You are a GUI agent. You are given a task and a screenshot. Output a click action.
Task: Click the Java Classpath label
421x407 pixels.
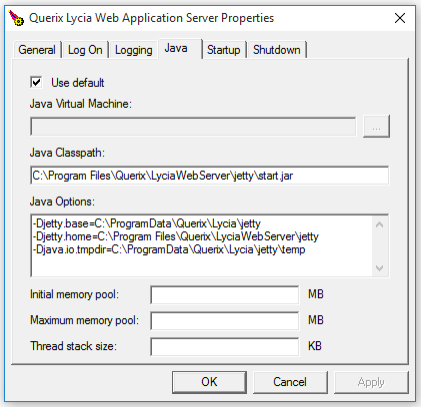67,153
